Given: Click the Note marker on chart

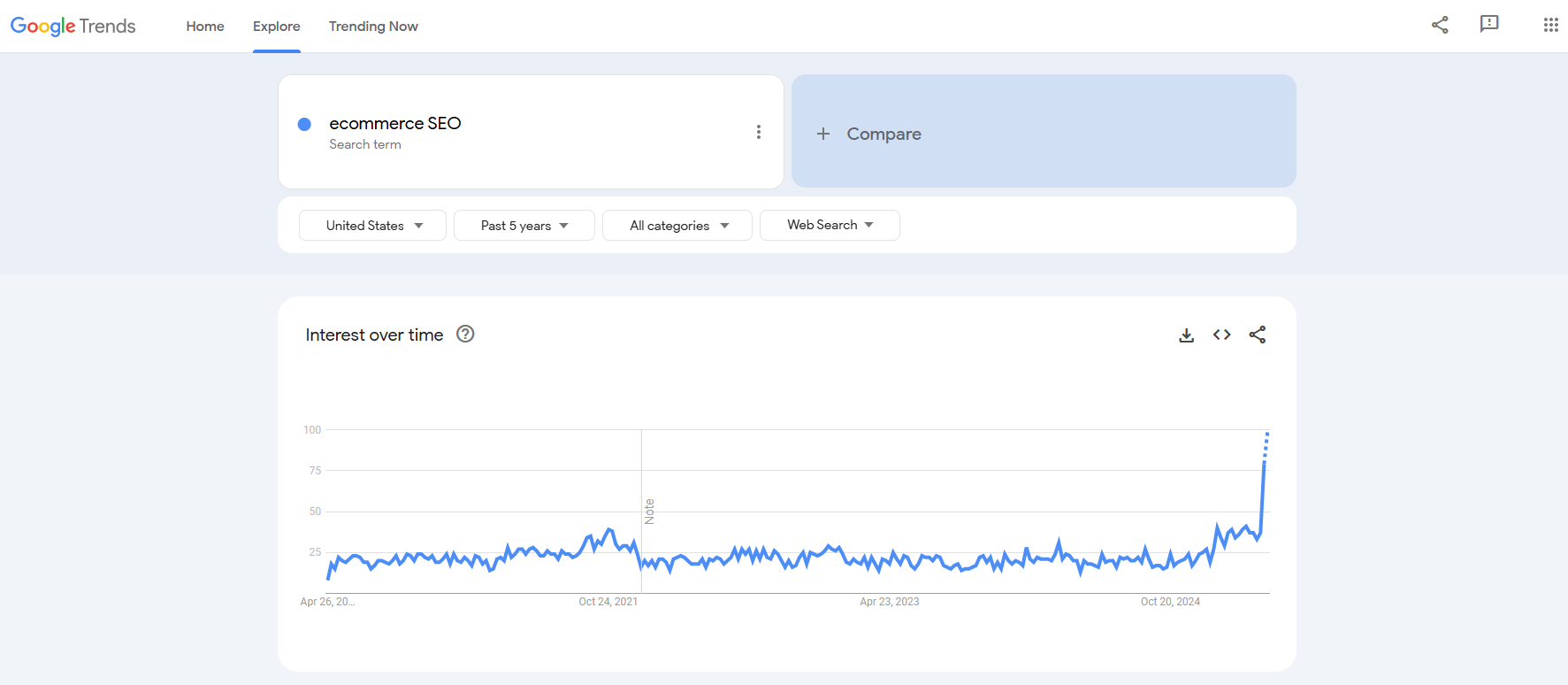Looking at the screenshot, I should (x=649, y=512).
